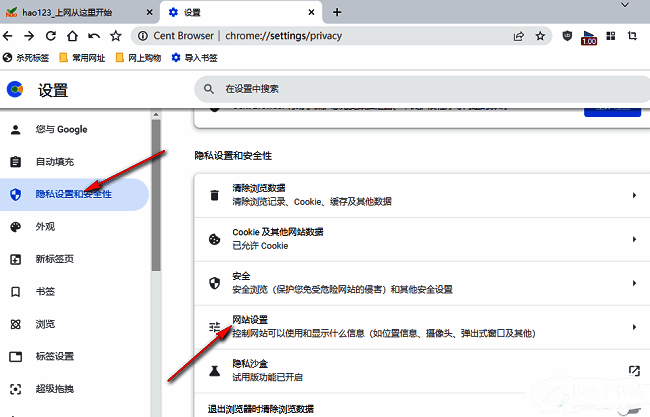
Task: Open a new tab with plus button
Action: click(337, 12)
